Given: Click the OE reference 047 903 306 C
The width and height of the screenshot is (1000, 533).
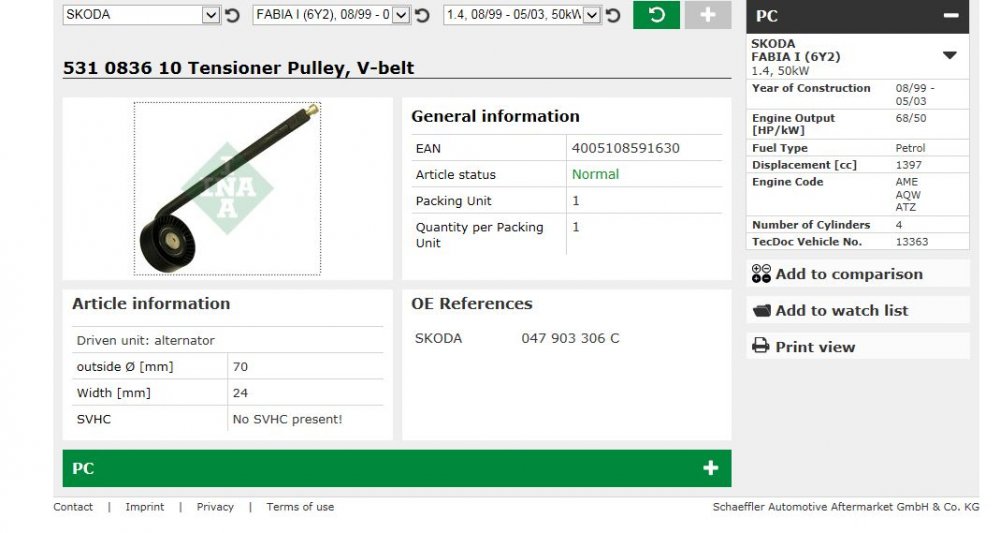Looking at the screenshot, I should [570, 339].
